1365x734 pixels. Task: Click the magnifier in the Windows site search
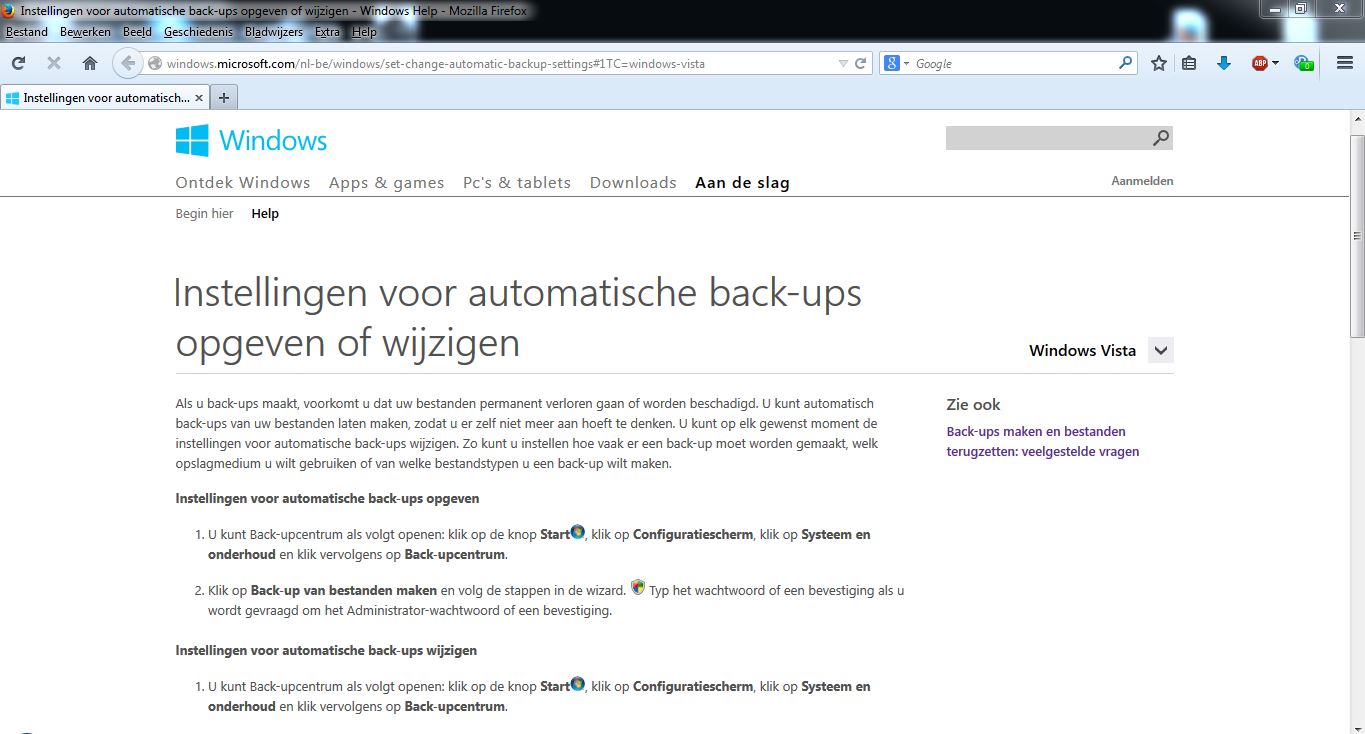1160,138
